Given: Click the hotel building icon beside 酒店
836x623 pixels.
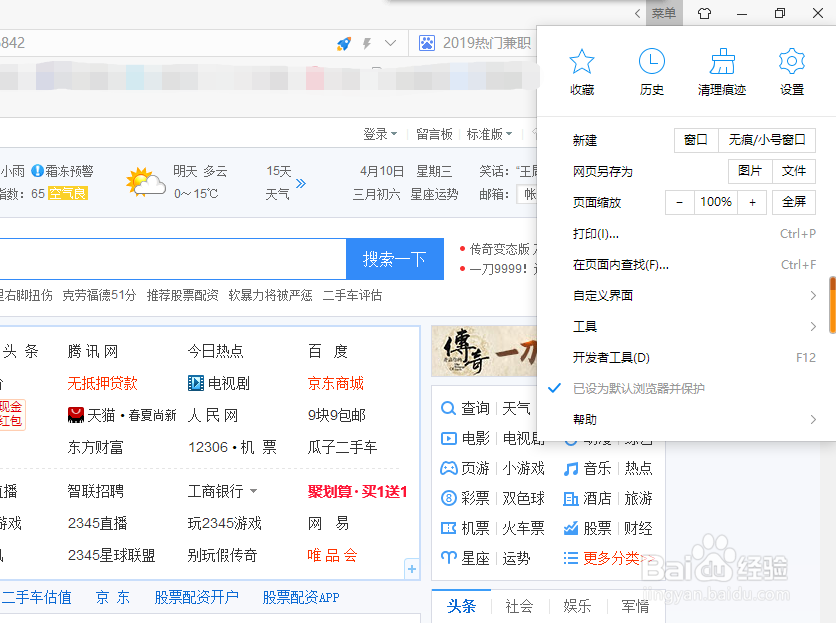Looking at the screenshot, I should click(571, 499).
